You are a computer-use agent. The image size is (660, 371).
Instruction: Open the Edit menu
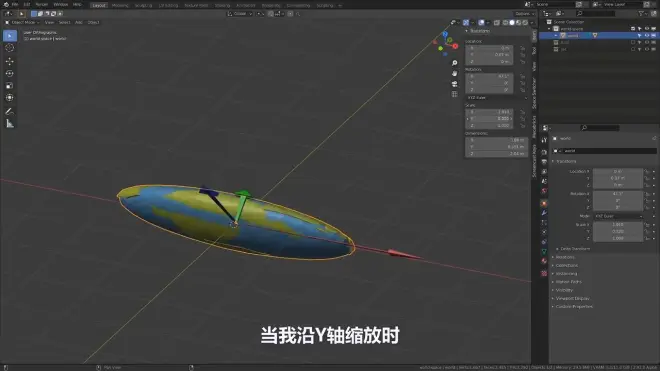click(27, 4)
